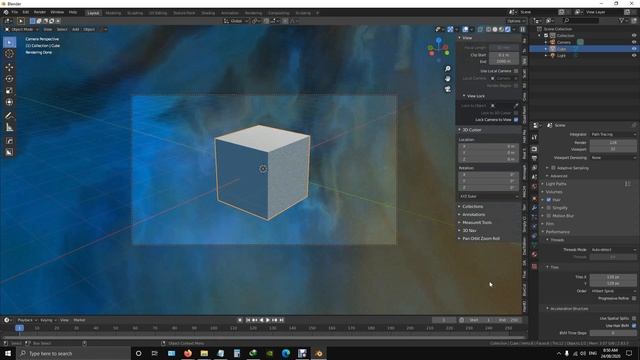Hide the Camera in the outliner
Screen dimensions: 640x360
pyautogui.click(x=634, y=42)
